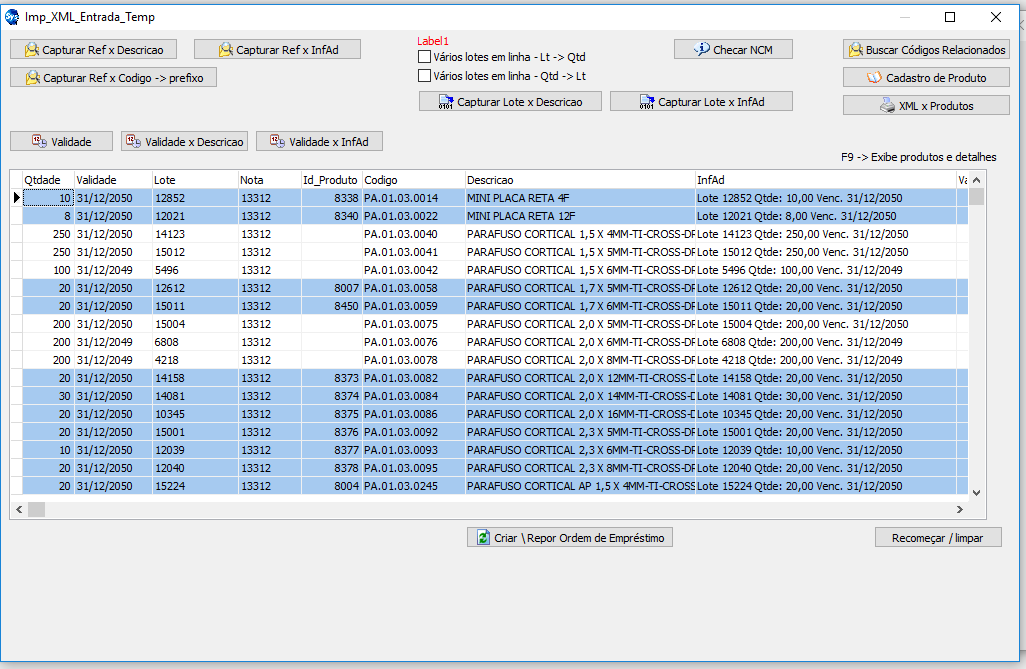The height and width of the screenshot is (669, 1026).
Task: Click the Capturar Ref x Descricao button icon
Action: (x=32, y=50)
